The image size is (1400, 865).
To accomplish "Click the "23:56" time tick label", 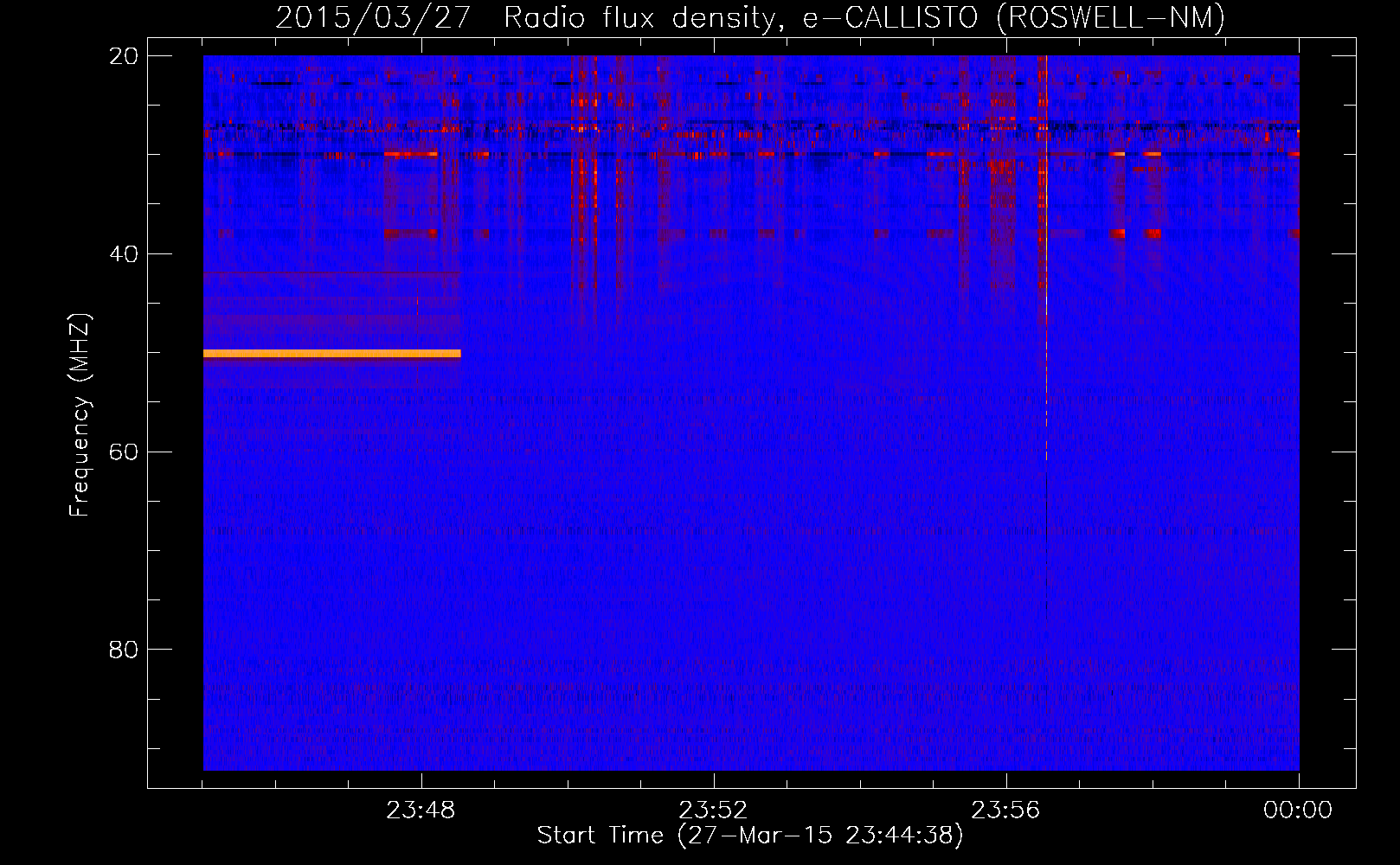I will (x=1005, y=811).
